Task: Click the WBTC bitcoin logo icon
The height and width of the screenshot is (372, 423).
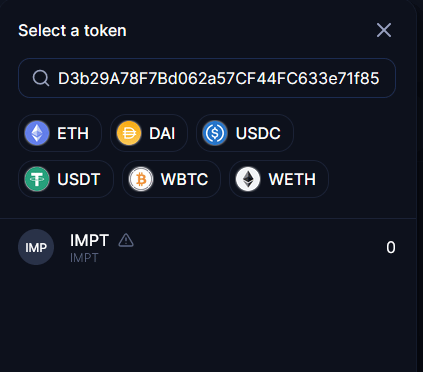Action: 141,179
